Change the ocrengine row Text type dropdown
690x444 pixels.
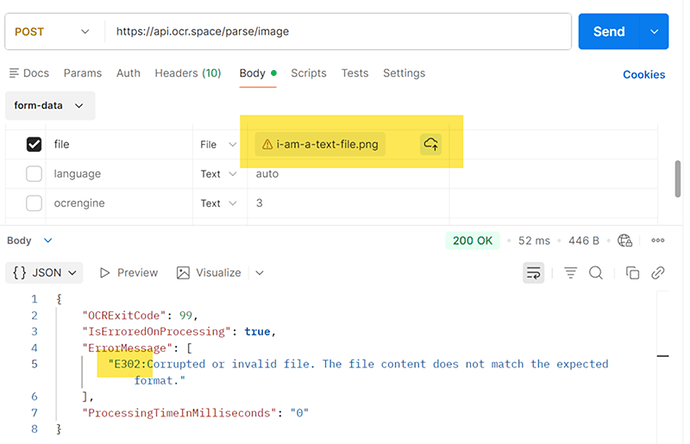click(x=219, y=203)
